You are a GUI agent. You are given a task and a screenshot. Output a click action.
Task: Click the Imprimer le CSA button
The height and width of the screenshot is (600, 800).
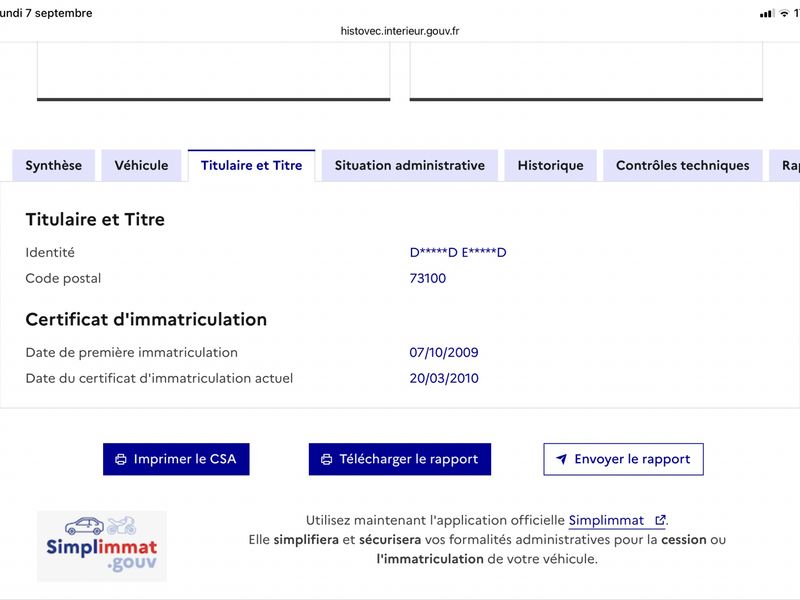[x=176, y=459]
